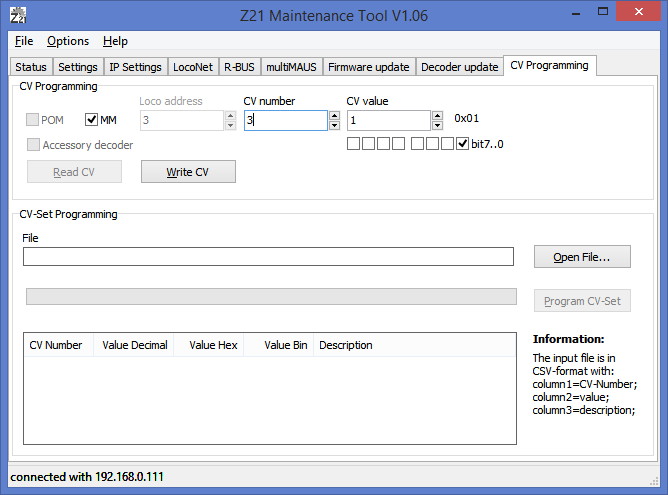Click the CV-Set programming progress bar

click(271, 296)
